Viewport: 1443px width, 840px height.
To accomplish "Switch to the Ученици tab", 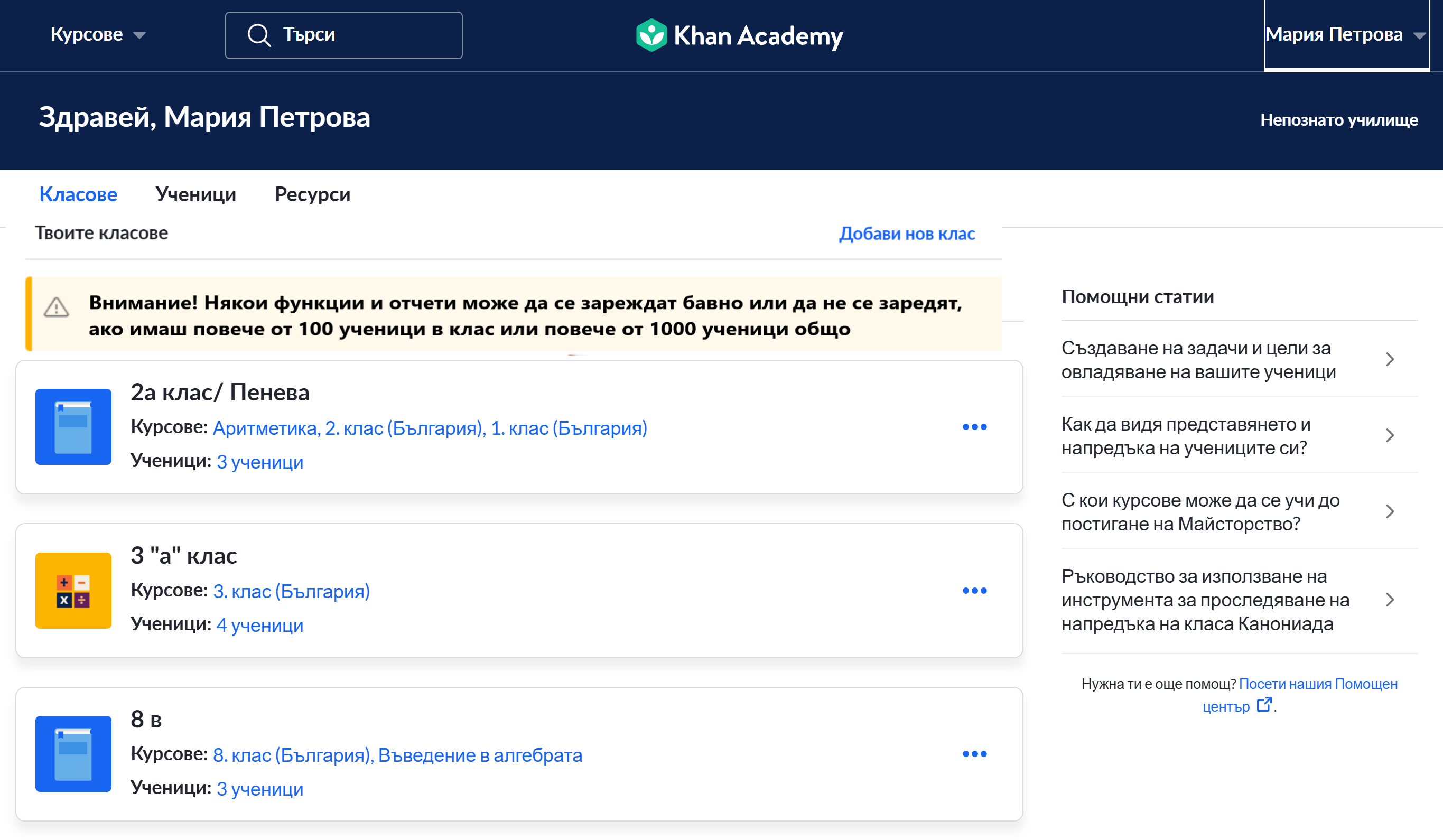I will (x=196, y=195).
